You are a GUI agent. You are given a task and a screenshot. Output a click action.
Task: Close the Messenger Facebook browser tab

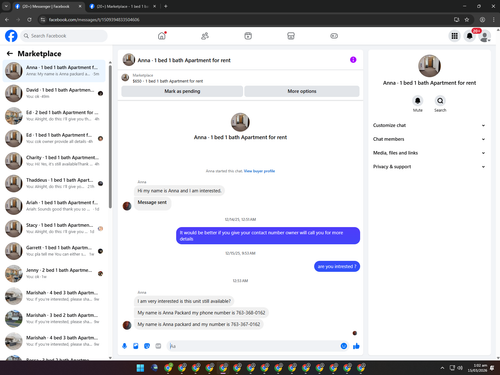coord(80,6)
